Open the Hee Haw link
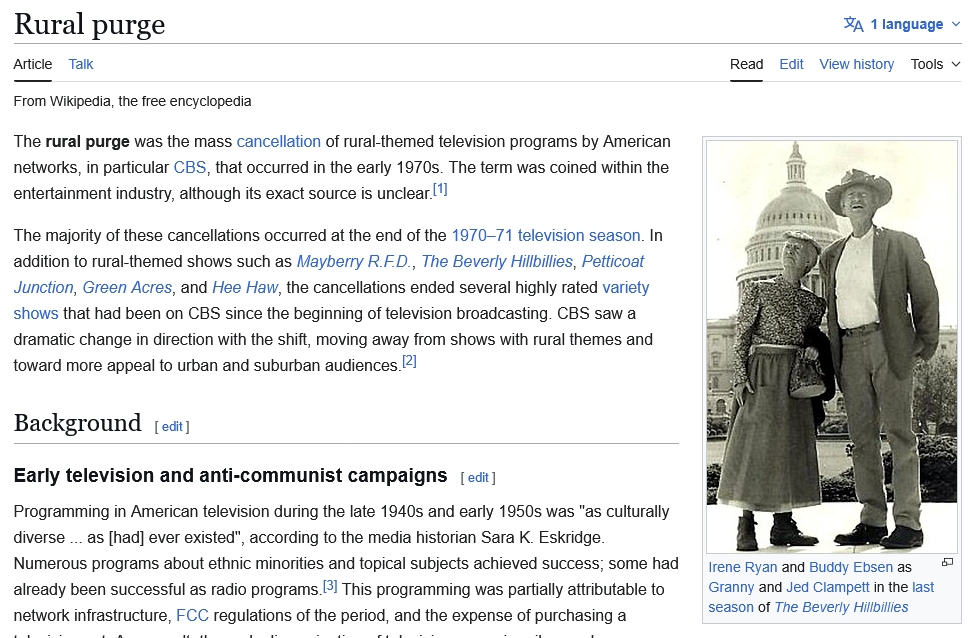Image resolution: width=974 pixels, height=638 pixels. 244,287
